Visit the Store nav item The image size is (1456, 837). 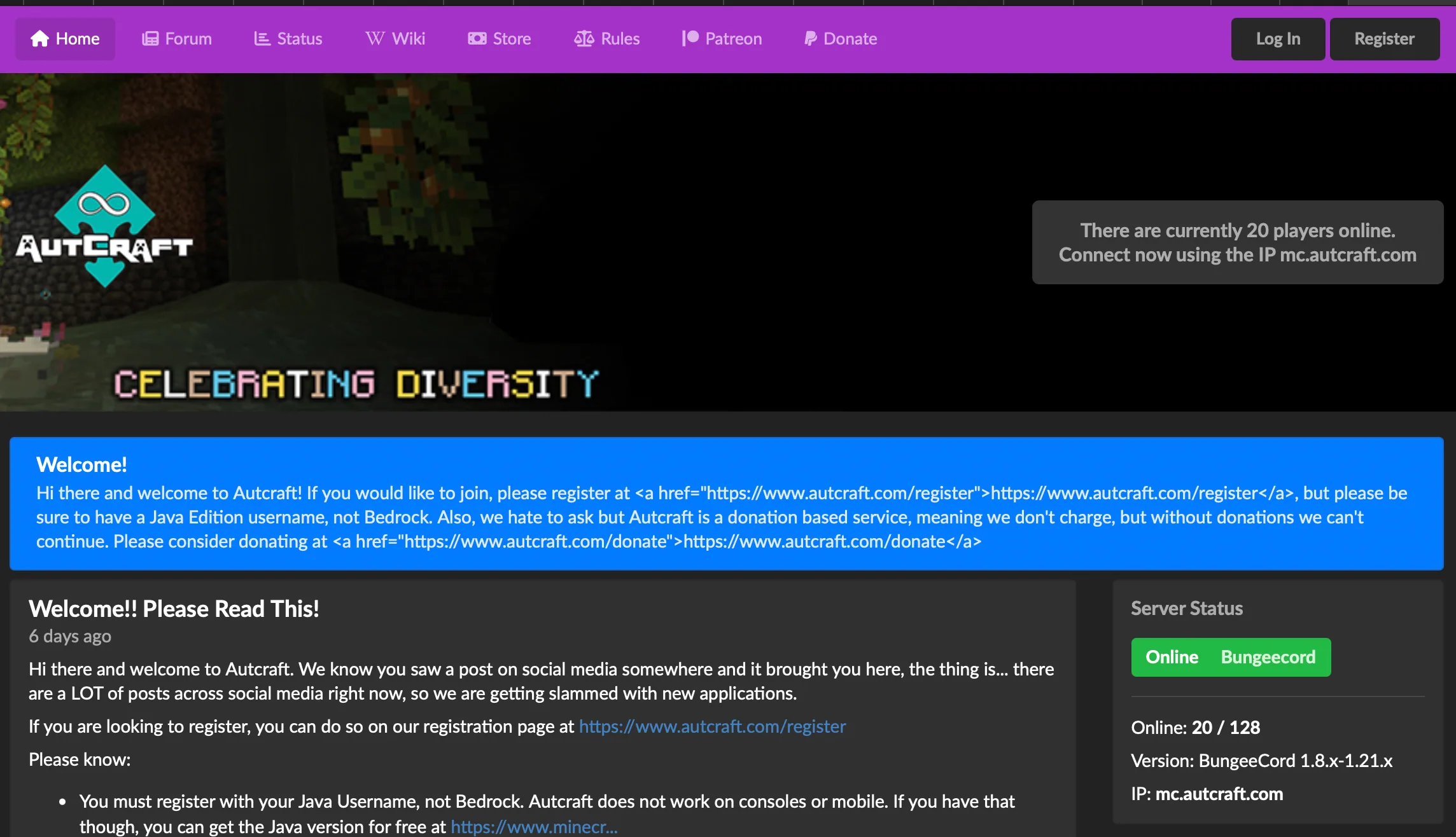click(500, 39)
